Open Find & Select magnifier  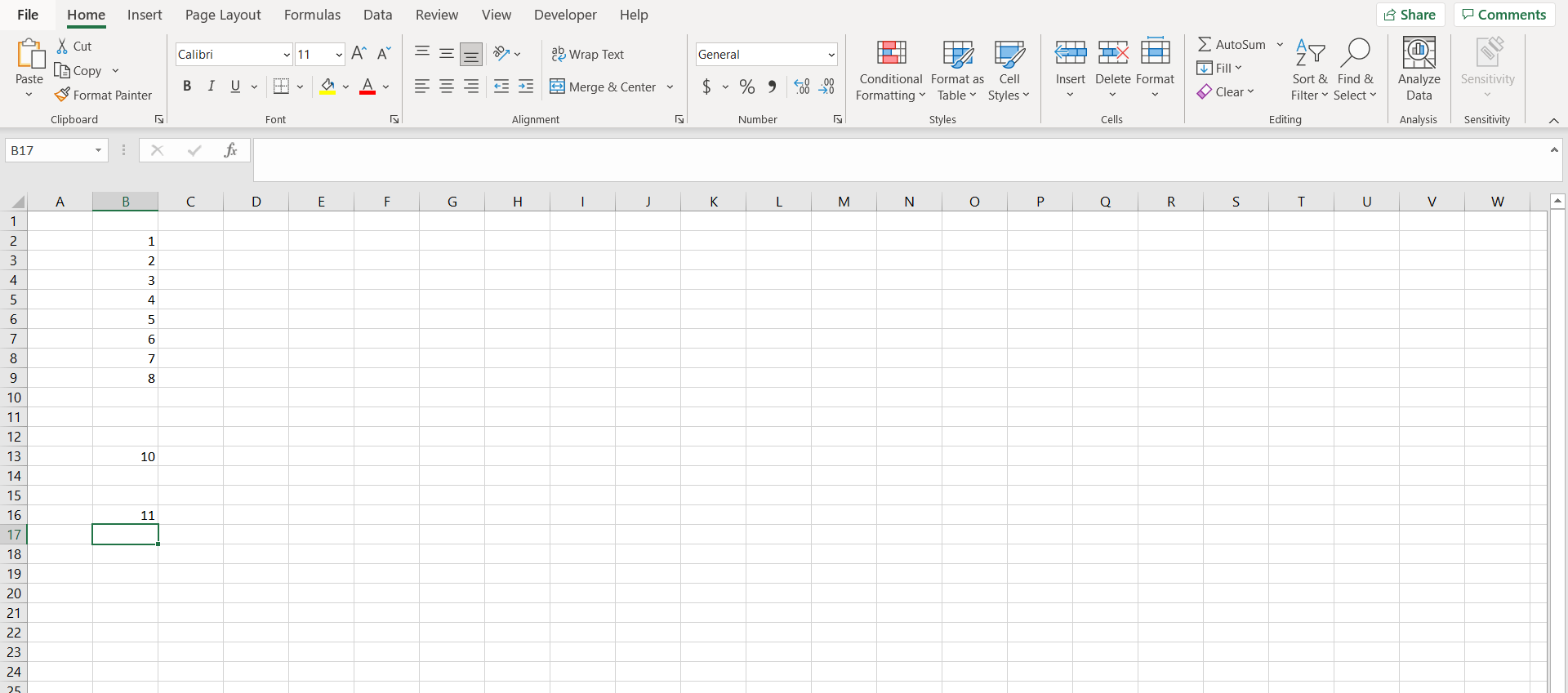[x=1355, y=70]
